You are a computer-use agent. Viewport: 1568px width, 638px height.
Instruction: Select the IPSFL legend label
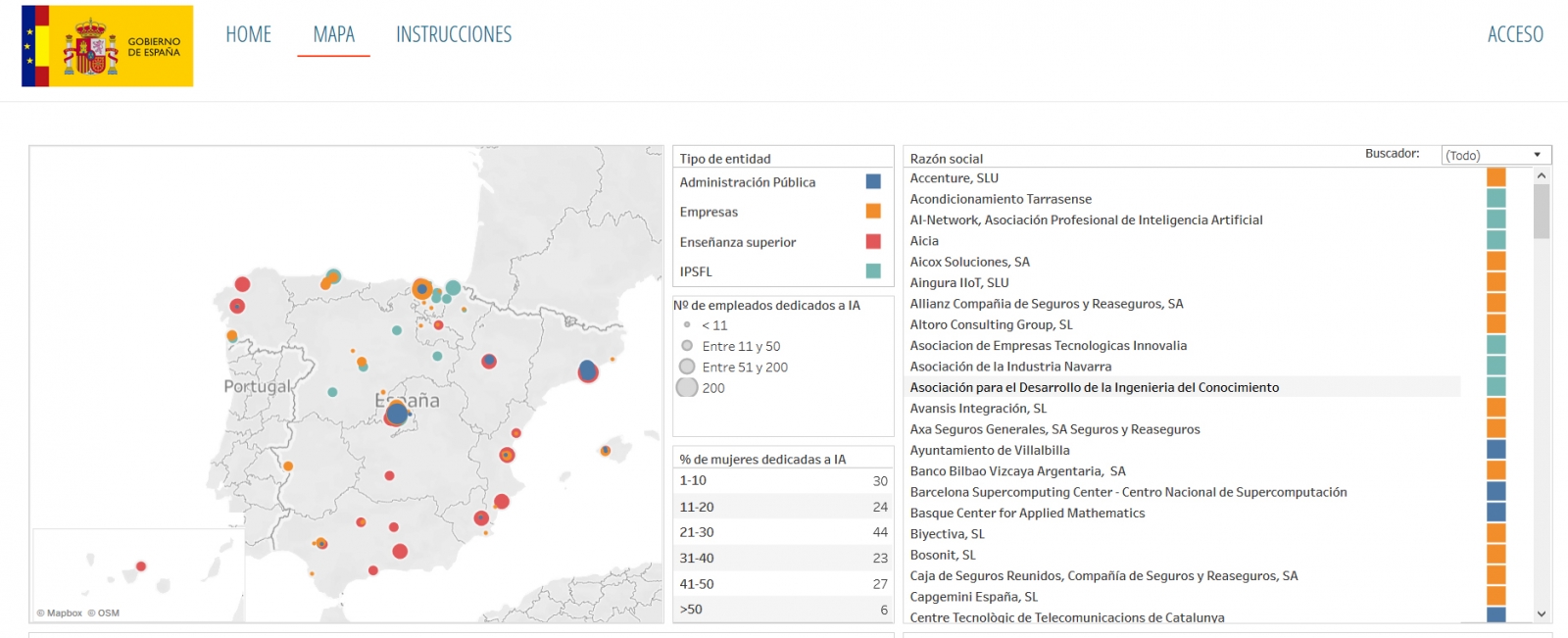click(696, 271)
